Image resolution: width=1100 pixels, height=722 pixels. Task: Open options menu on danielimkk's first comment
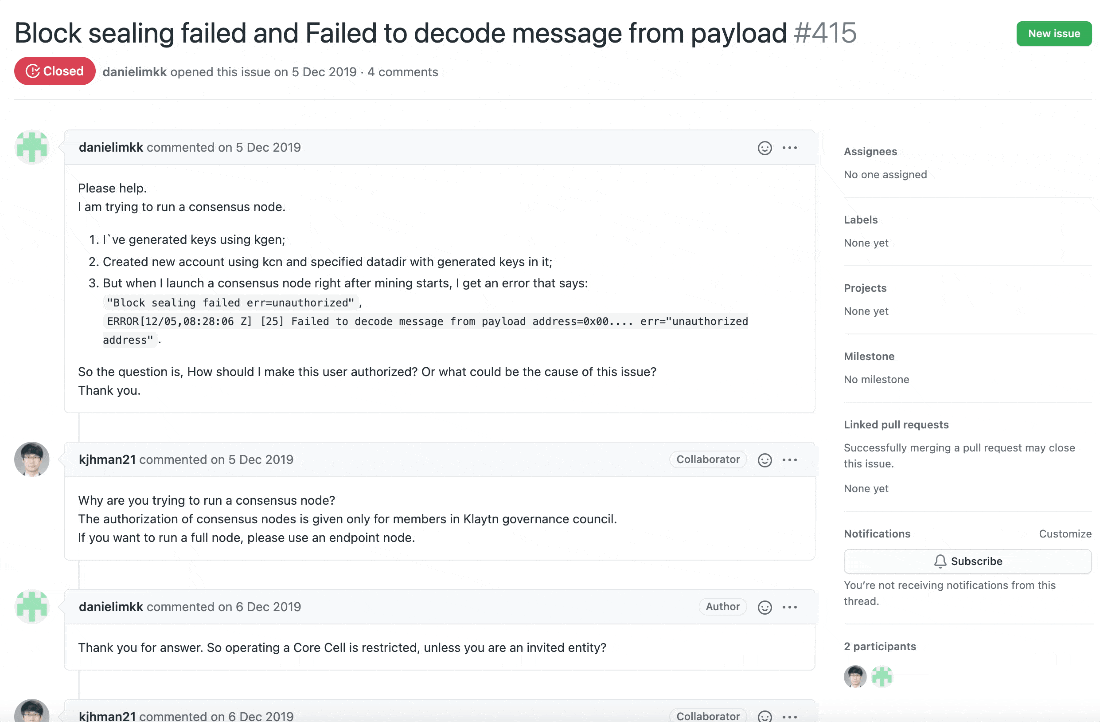(790, 148)
